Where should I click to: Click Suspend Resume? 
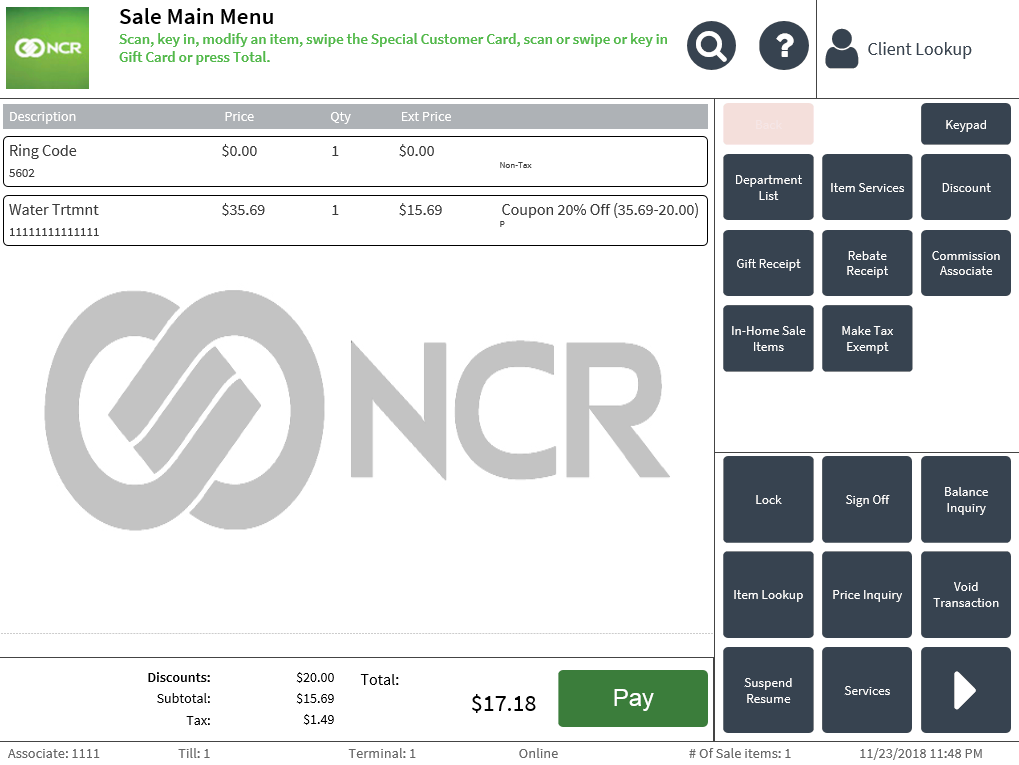(768, 690)
